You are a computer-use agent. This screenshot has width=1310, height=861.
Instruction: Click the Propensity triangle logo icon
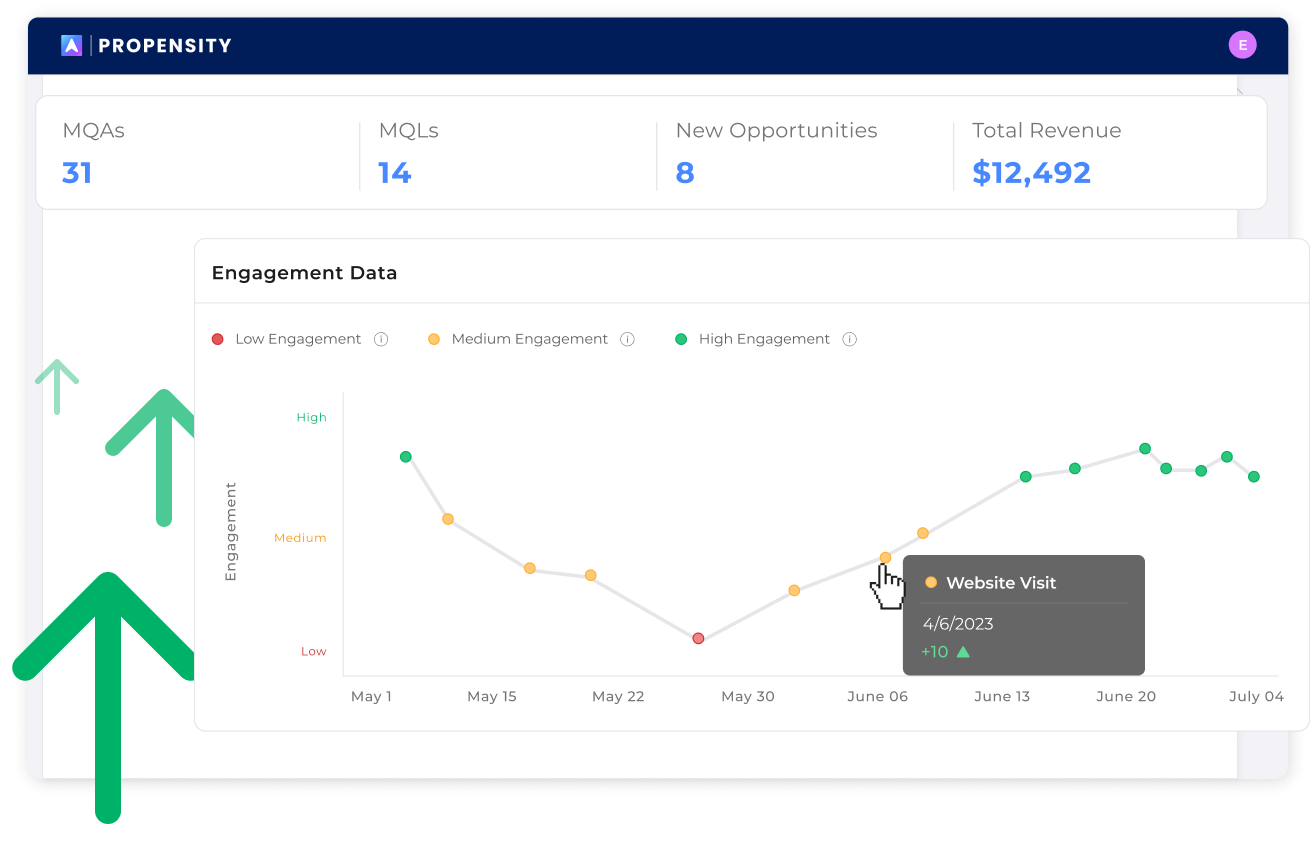(70, 44)
